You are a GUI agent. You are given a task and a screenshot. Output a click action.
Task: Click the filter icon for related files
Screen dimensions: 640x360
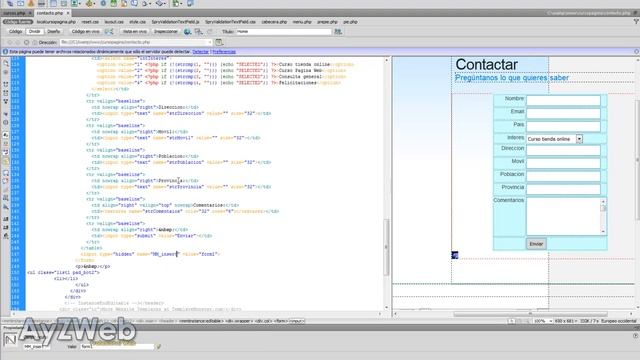pos(636,22)
